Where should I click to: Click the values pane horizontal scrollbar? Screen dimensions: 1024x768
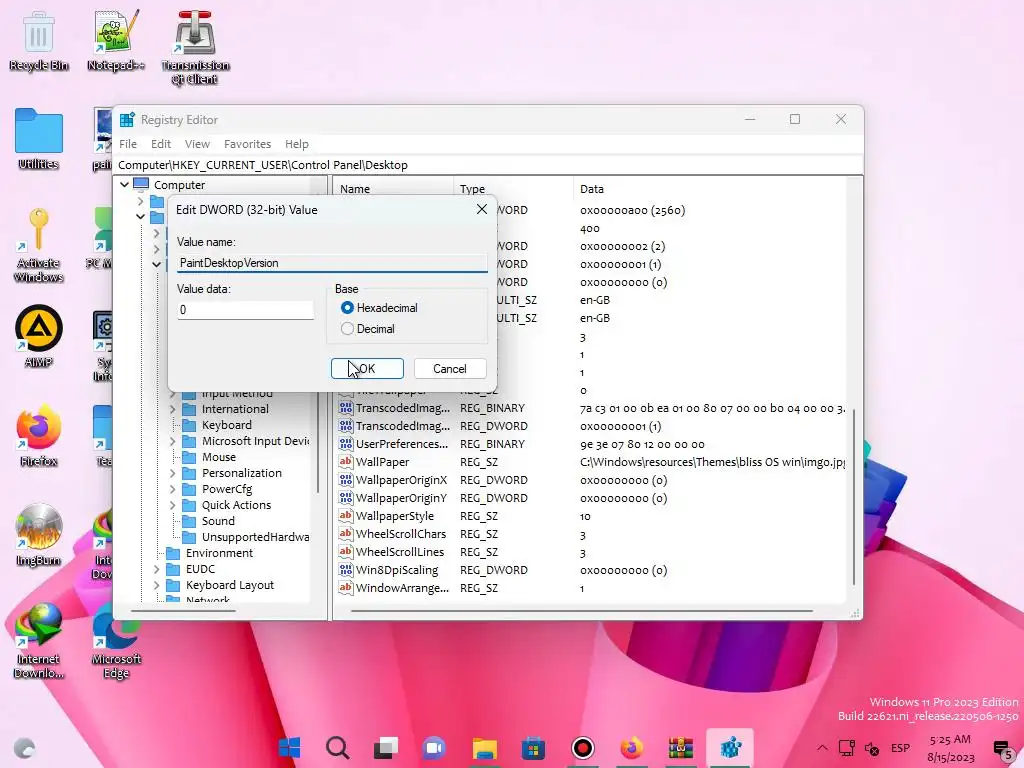point(581,611)
